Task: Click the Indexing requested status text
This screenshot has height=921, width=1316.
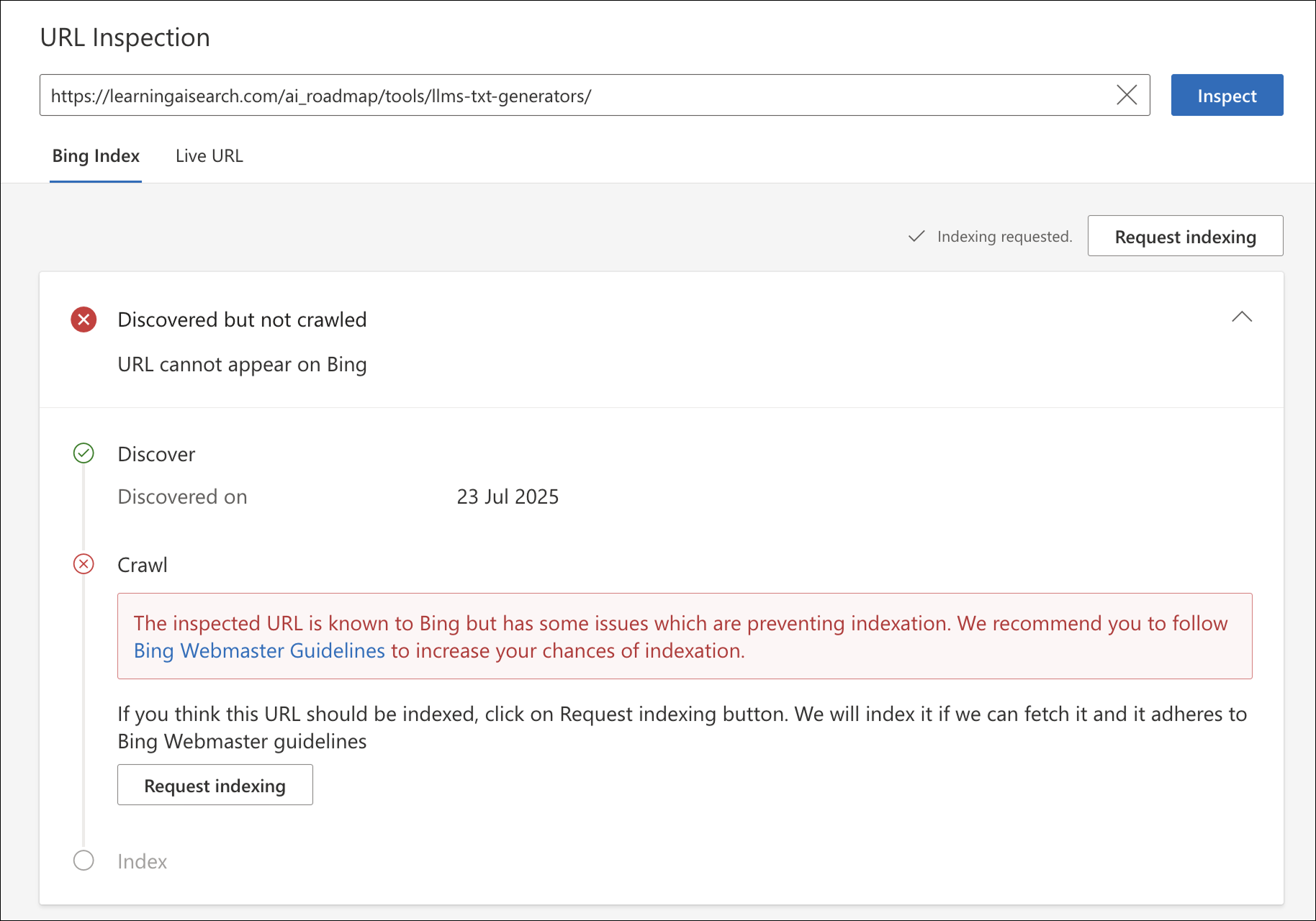Action: (x=1004, y=237)
